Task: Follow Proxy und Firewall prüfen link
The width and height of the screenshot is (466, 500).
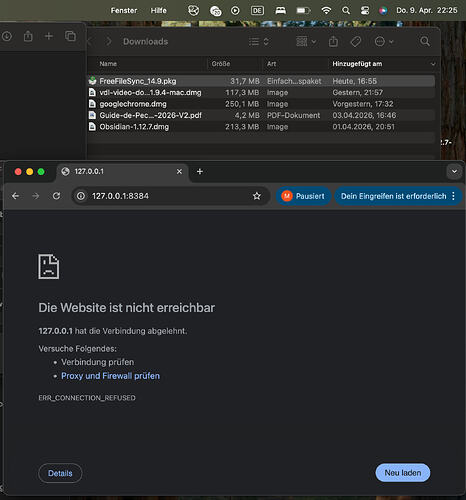Action: point(110,376)
